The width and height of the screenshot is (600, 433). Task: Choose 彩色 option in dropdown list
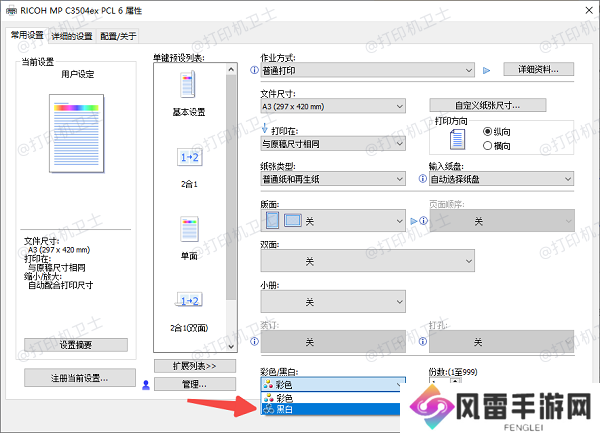click(x=331, y=398)
